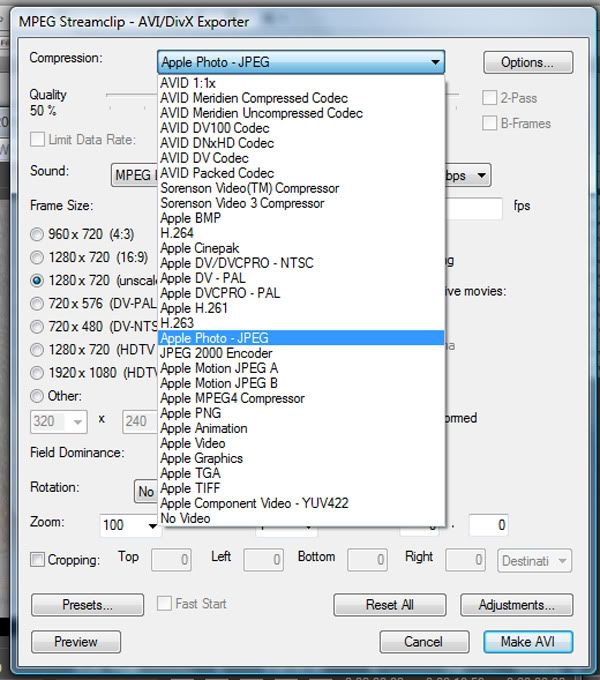Open the Zoom 100 dropdown

pyautogui.click(x=129, y=526)
